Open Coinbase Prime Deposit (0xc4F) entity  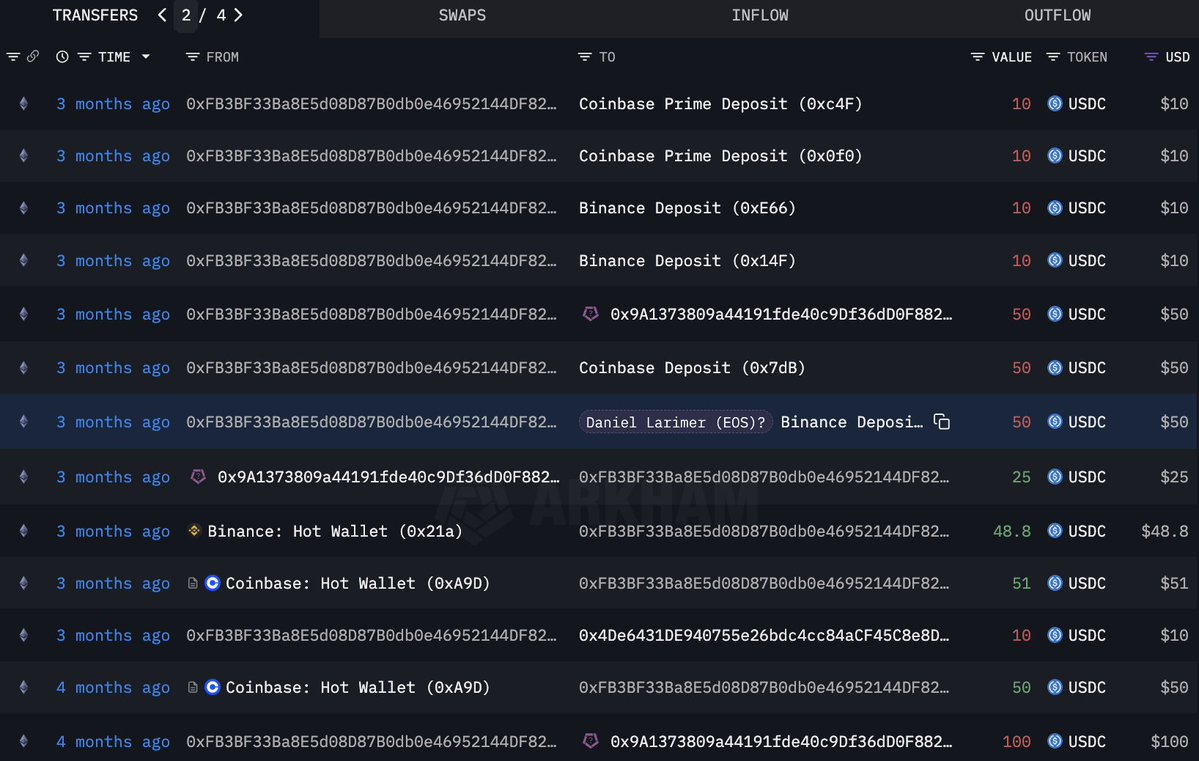tap(720, 104)
